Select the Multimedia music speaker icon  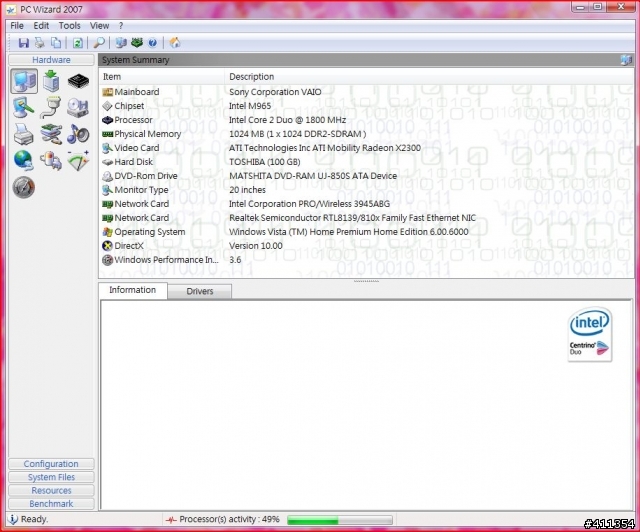[78, 134]
